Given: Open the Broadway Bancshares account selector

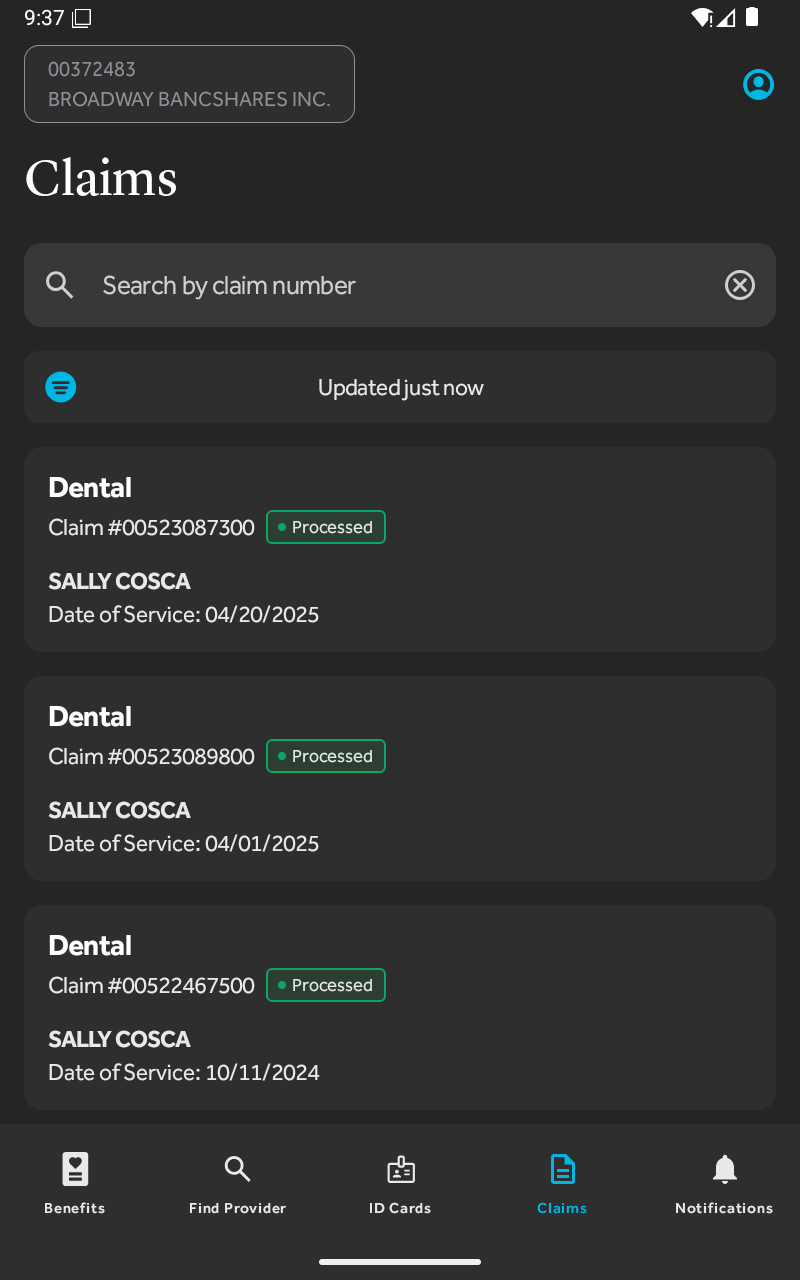Looking at the screenshot, I should tap(189, 84).
